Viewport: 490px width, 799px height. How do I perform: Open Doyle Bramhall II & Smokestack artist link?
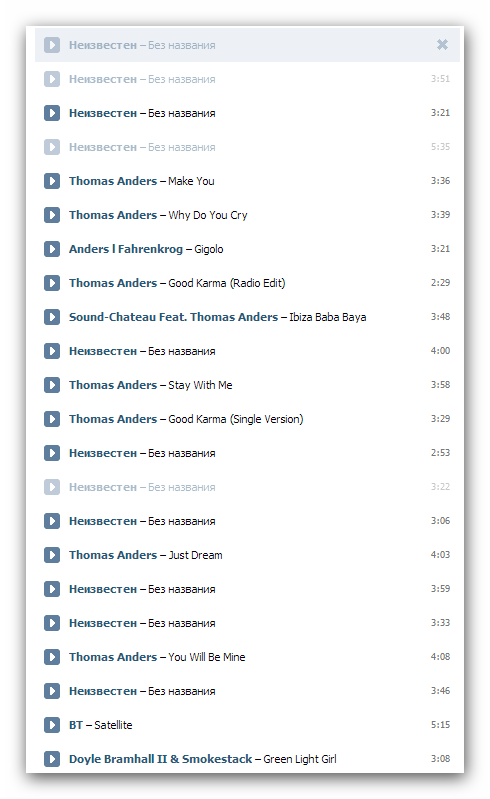(160, 759)
